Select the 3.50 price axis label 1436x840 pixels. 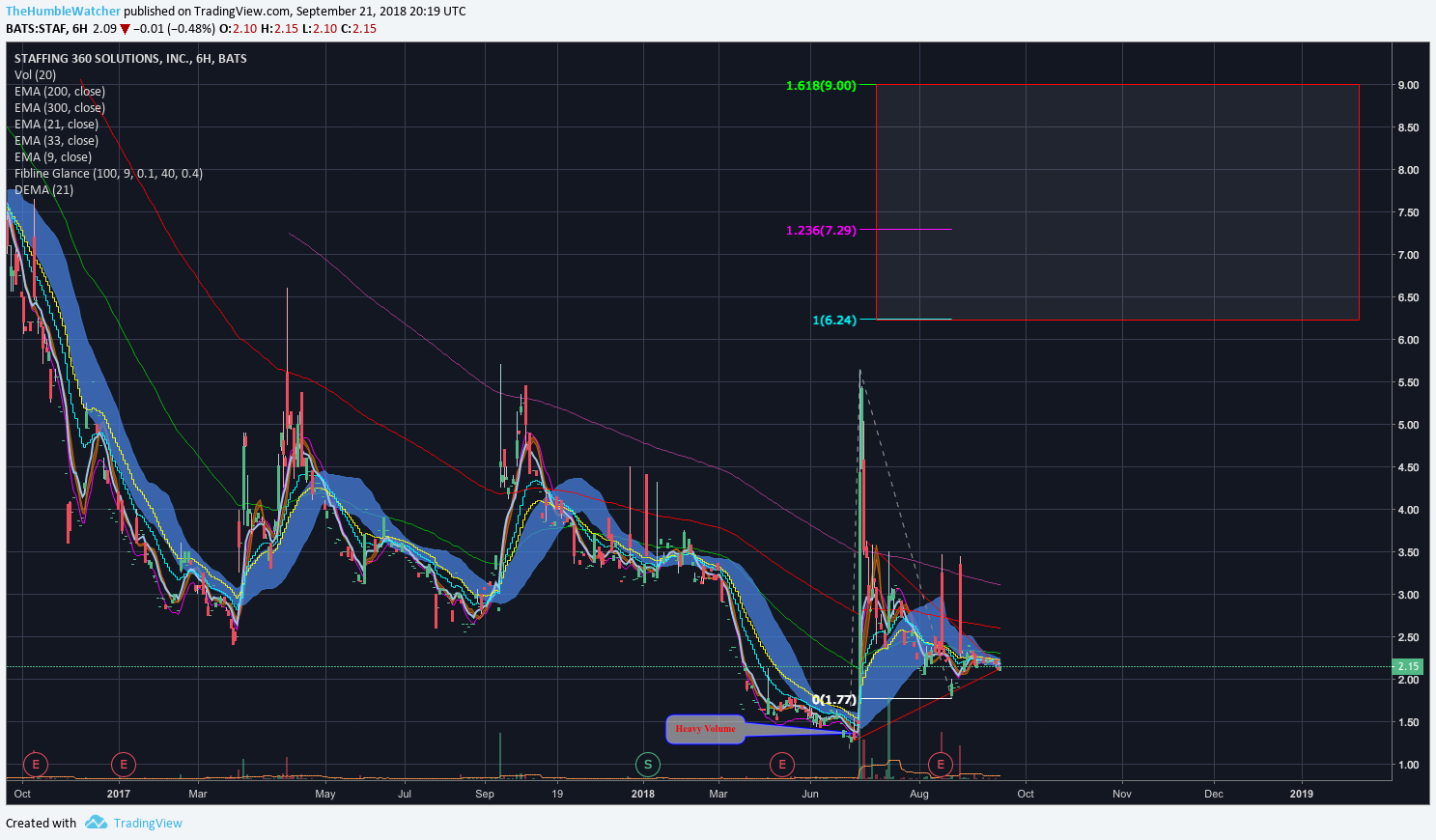tap(1408, 552)
